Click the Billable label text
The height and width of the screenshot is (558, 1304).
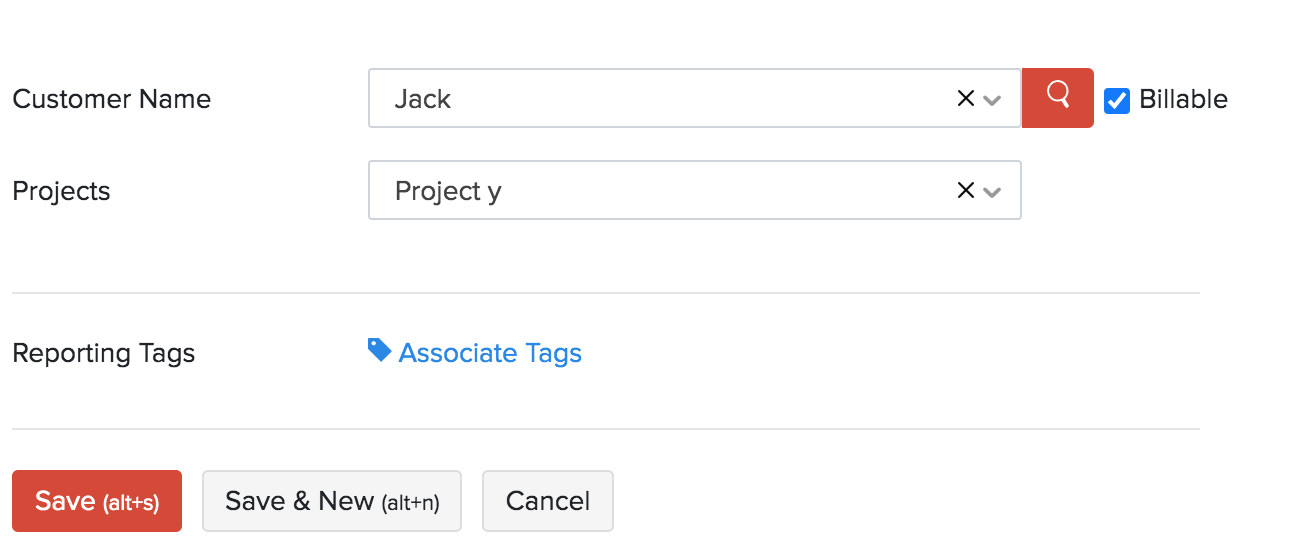coord(1183,99)
